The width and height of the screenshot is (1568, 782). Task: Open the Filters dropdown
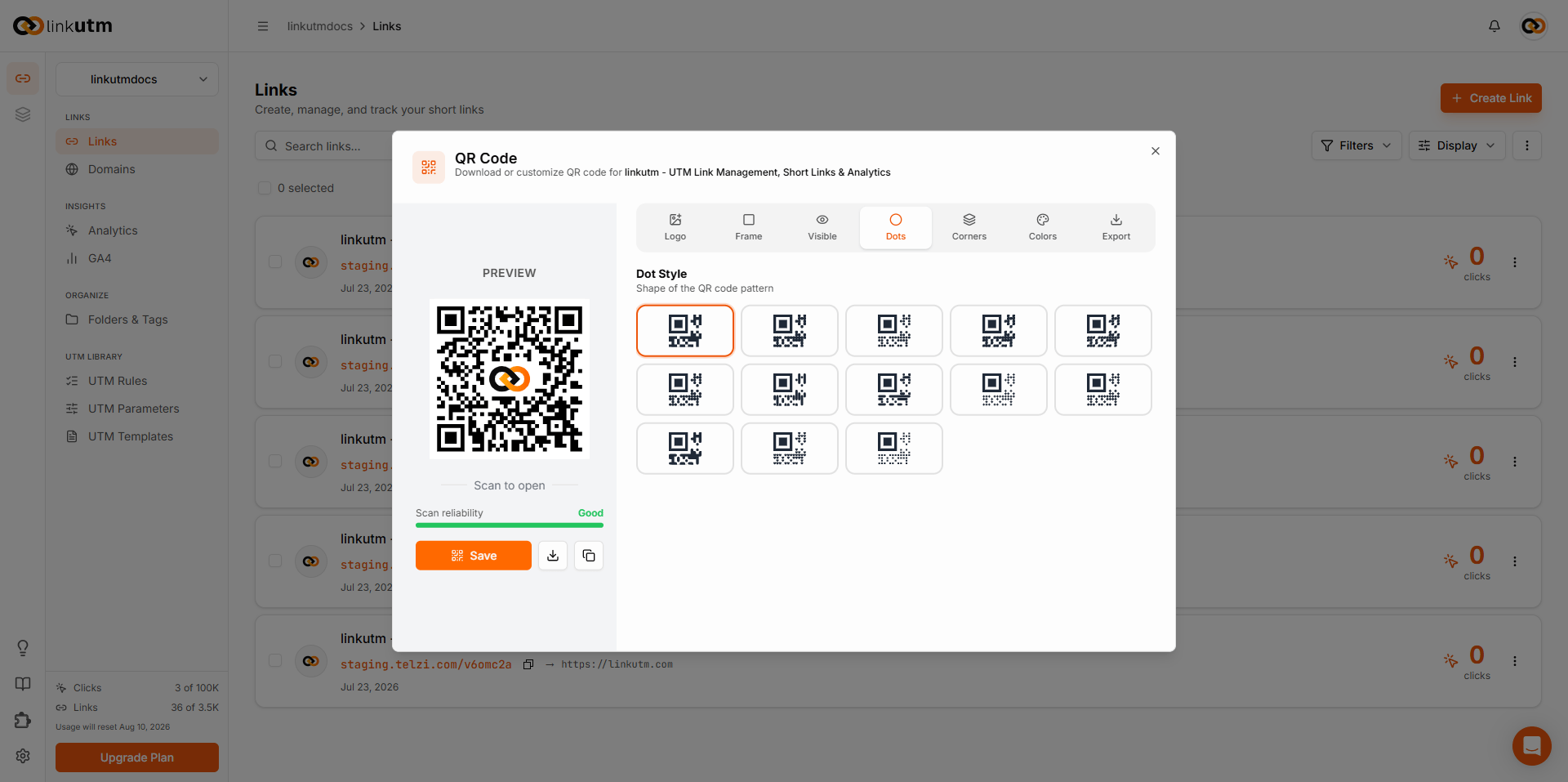pos(1356,145)
